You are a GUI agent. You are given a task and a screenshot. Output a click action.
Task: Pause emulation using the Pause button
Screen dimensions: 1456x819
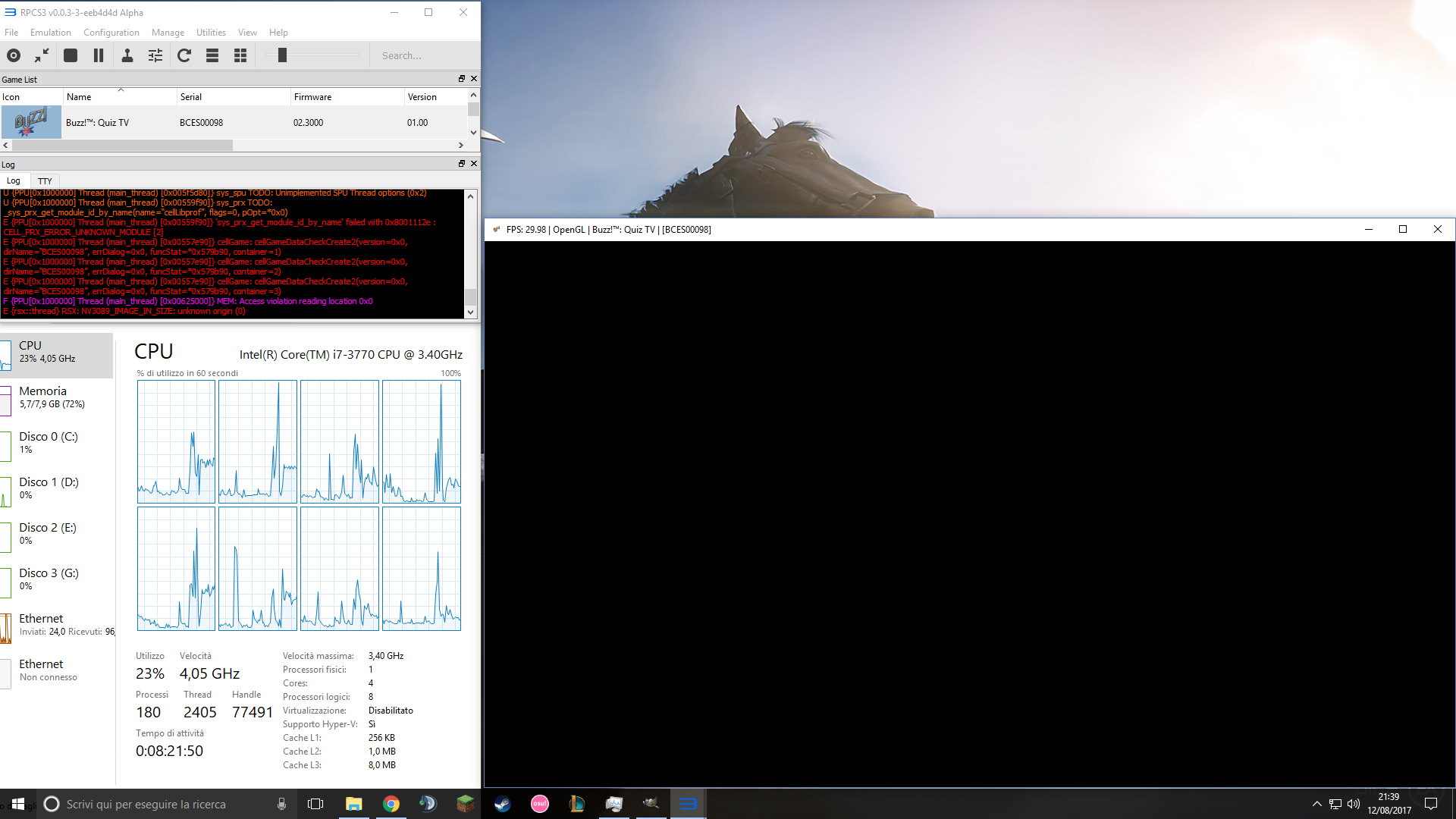click(x=99, y=55)
